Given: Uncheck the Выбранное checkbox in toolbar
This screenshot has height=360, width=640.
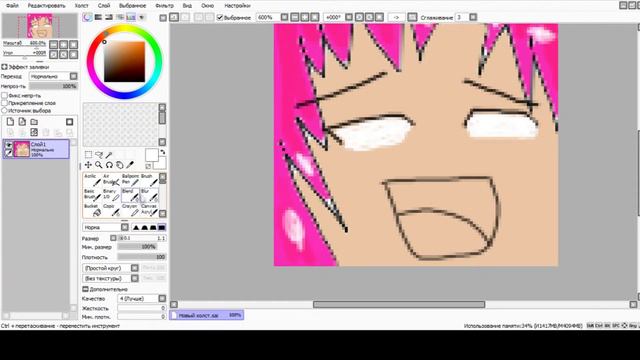Looking at the screenshot, I should tap(220, 17).
